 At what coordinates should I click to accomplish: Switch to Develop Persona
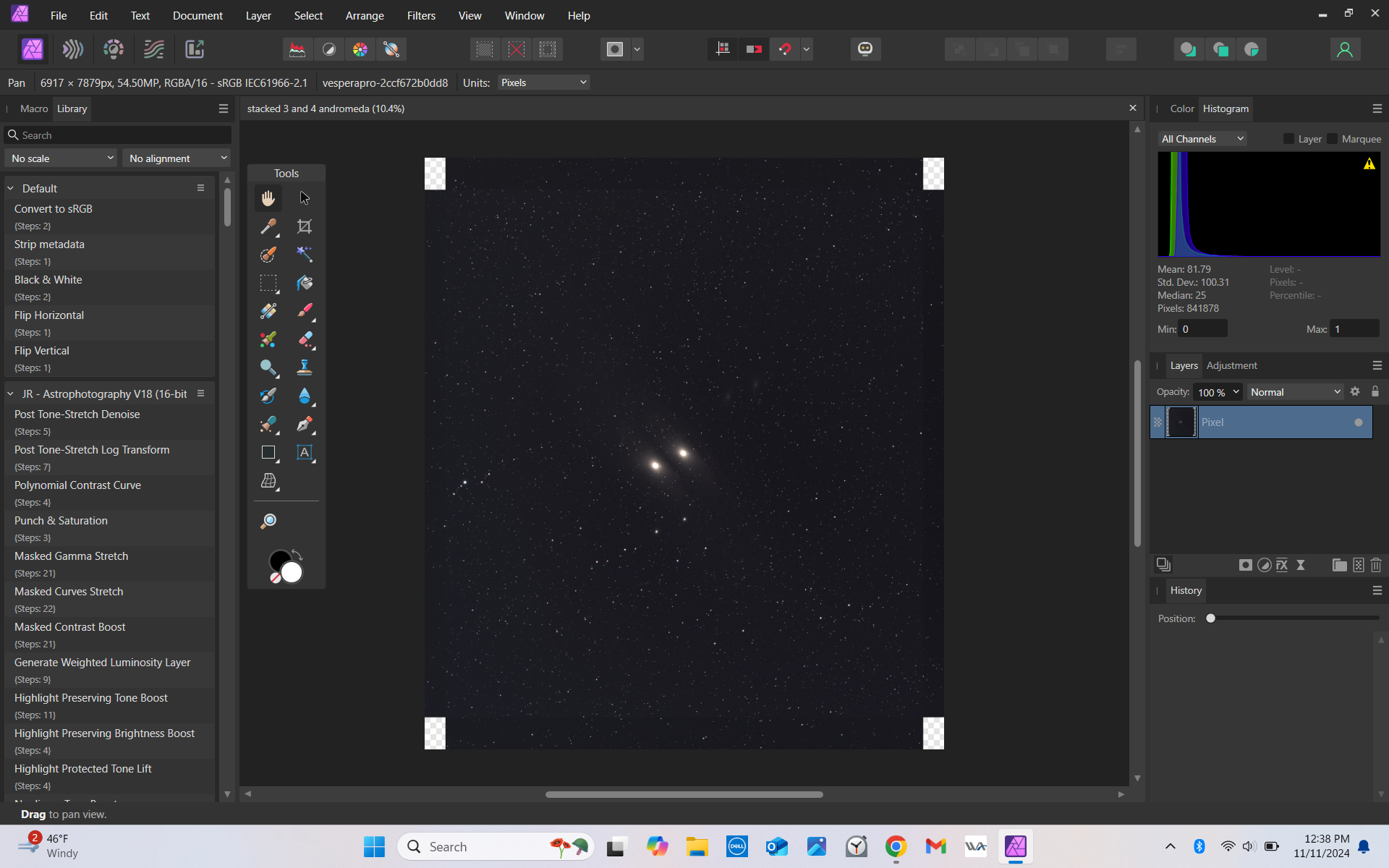pos(114,49)
